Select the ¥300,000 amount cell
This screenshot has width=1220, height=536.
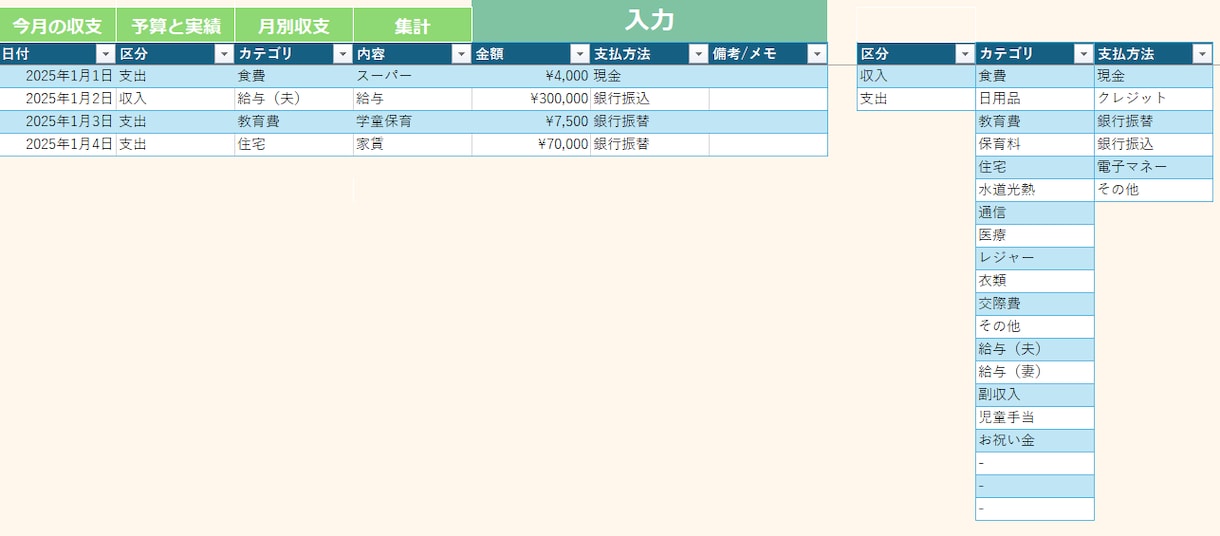(x=531, y=98)
